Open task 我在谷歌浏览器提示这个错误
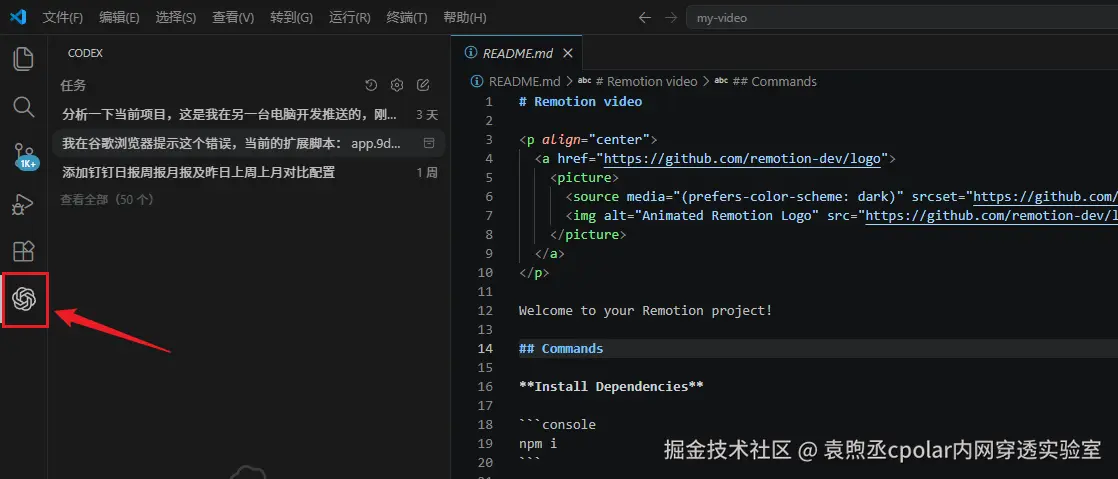The image size is (1118, 479). point(249,143)
